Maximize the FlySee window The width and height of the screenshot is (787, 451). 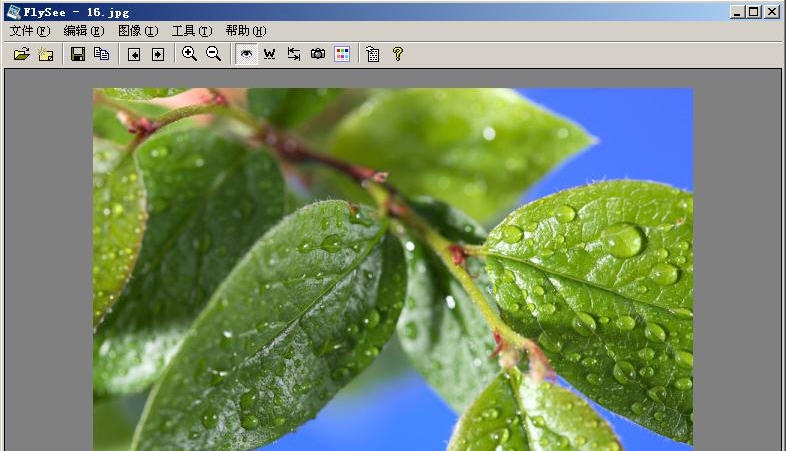click(754, 12)
